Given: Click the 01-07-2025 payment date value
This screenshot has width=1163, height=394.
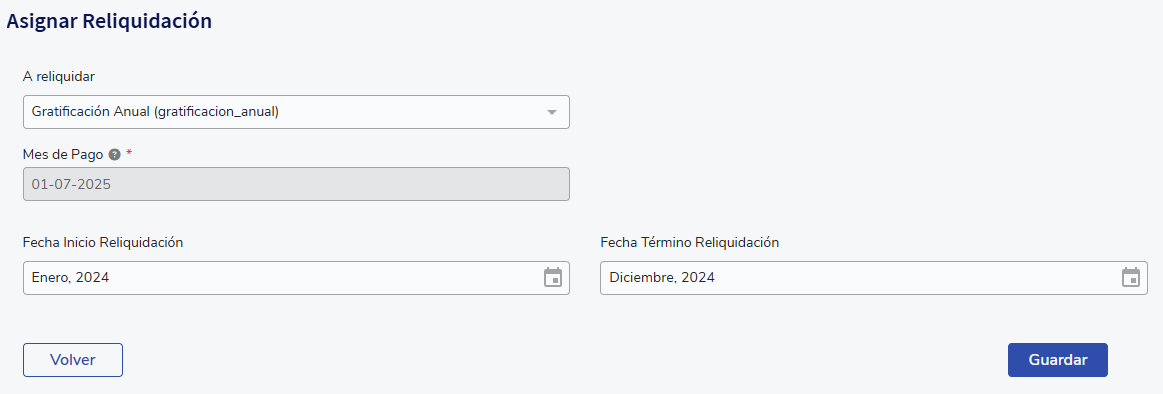Looking at the screenshot, I should coord(71,184).
